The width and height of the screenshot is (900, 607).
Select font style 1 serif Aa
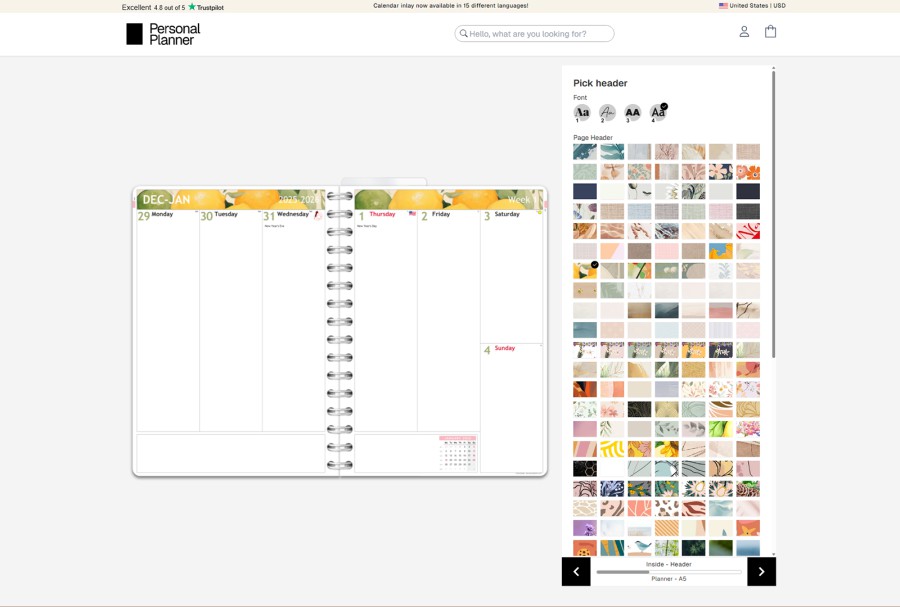click(582, 113)
